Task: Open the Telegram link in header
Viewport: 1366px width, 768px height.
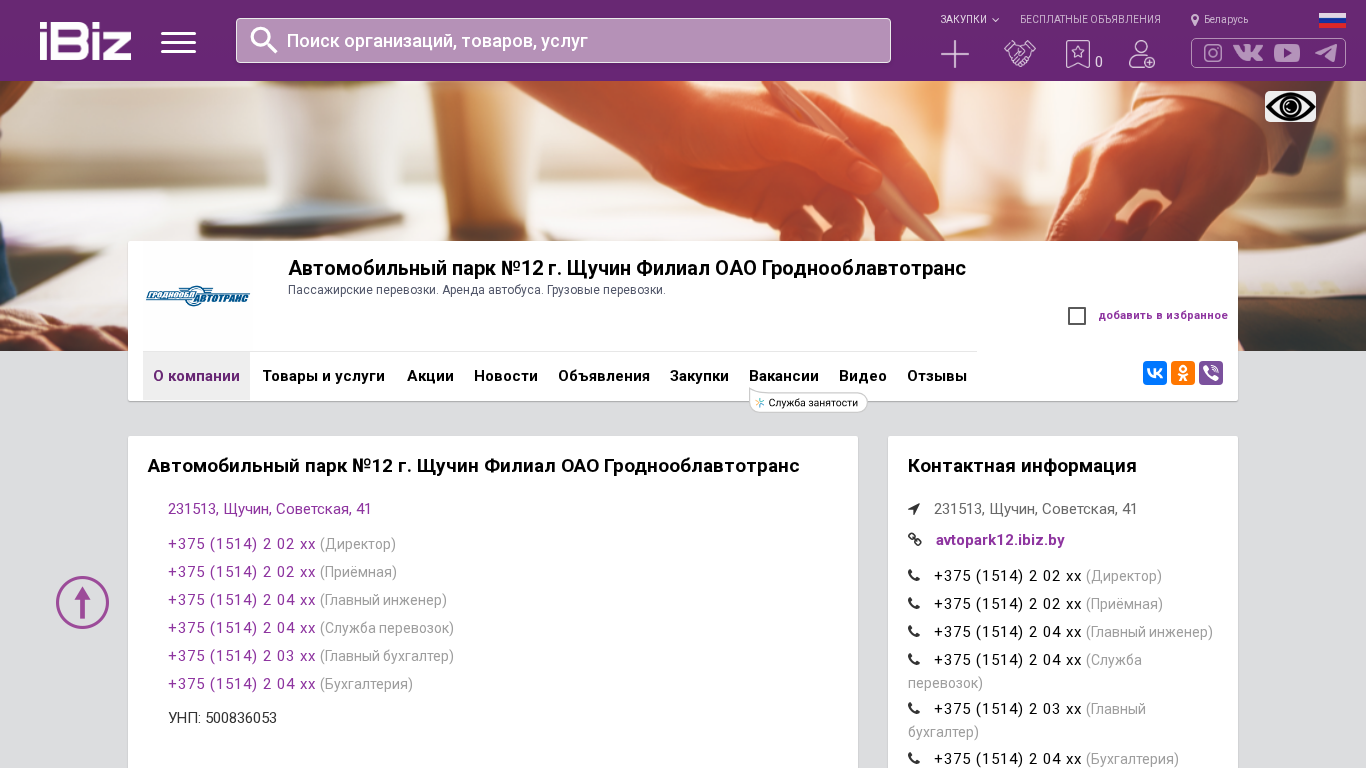Action: (1326, 53)
